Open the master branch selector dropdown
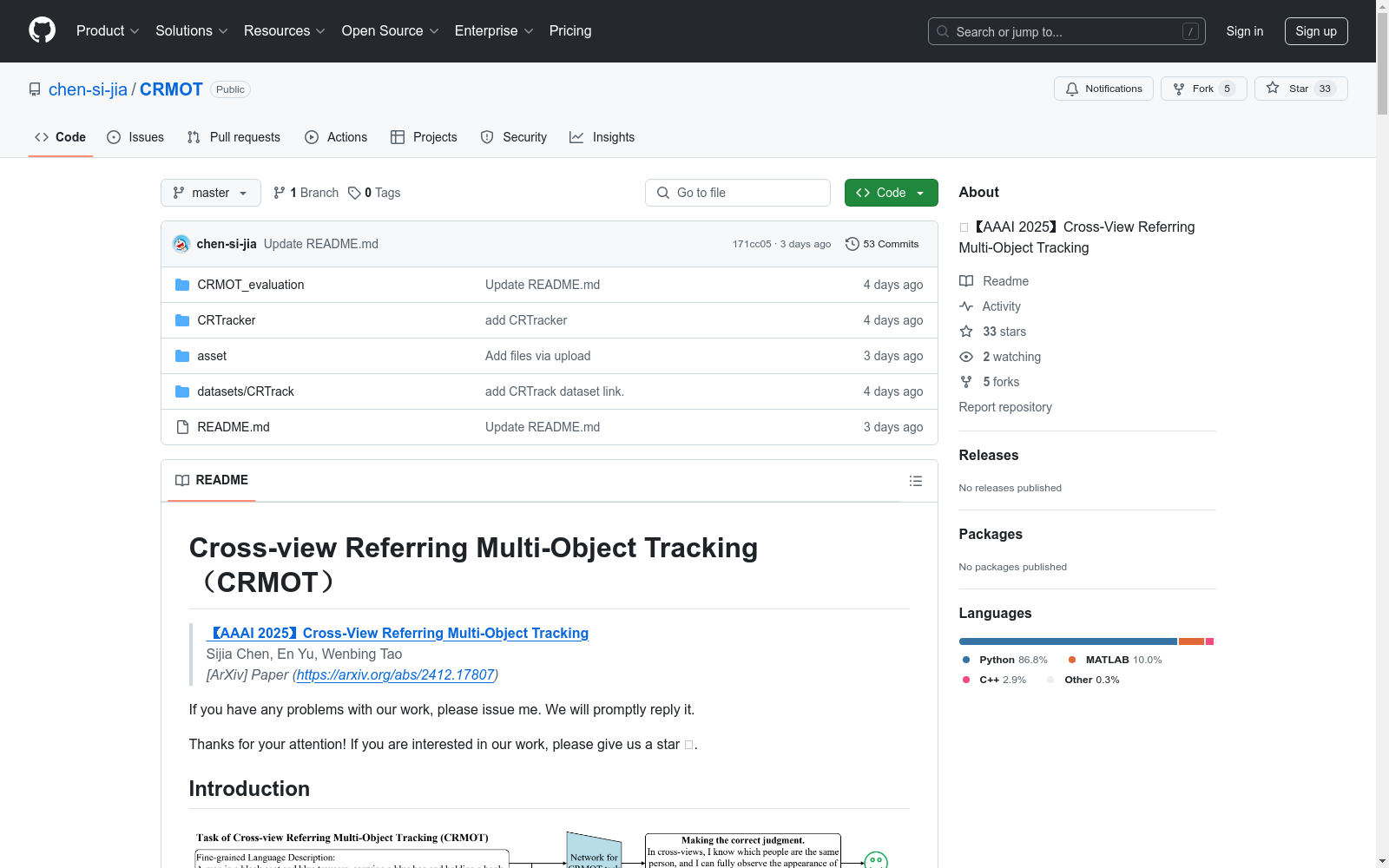 pos(211,193)
